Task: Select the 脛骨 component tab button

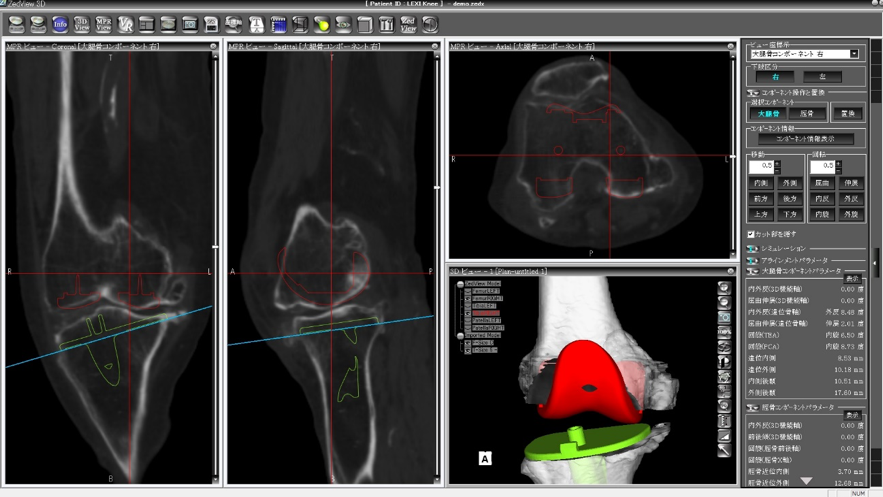Action: tap(807, 114)
